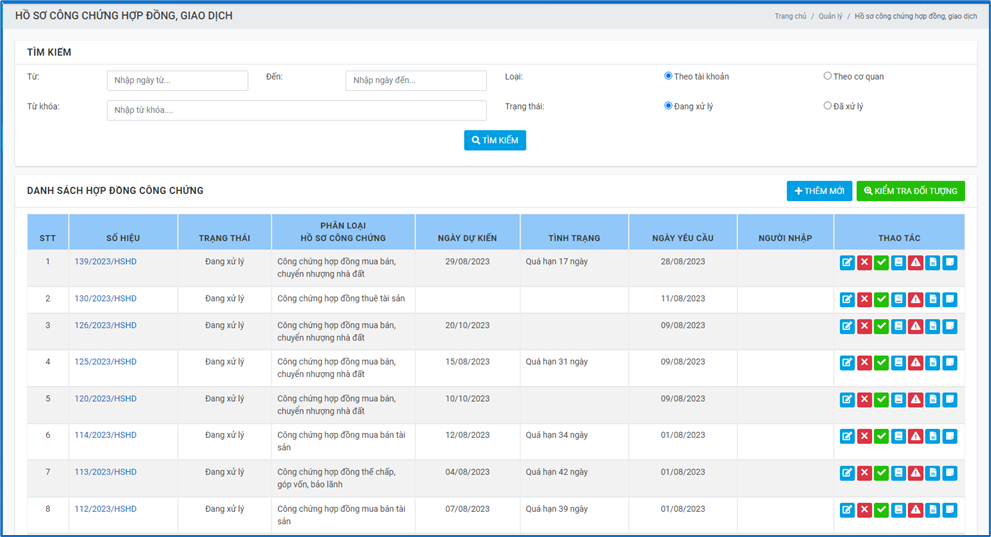Screen dimensions: 991x537
Task: Click the edit pencil icon for 112/2023/HSHD
Action: (847, 510)
